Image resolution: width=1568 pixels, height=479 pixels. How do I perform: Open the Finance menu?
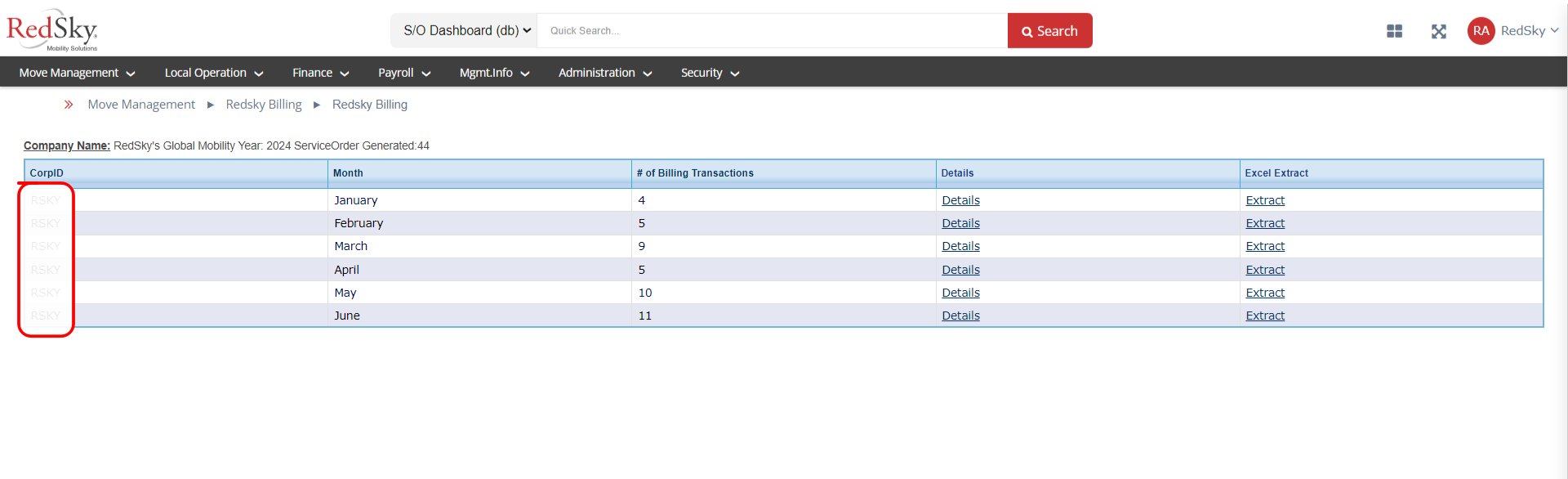pos(321,73)
